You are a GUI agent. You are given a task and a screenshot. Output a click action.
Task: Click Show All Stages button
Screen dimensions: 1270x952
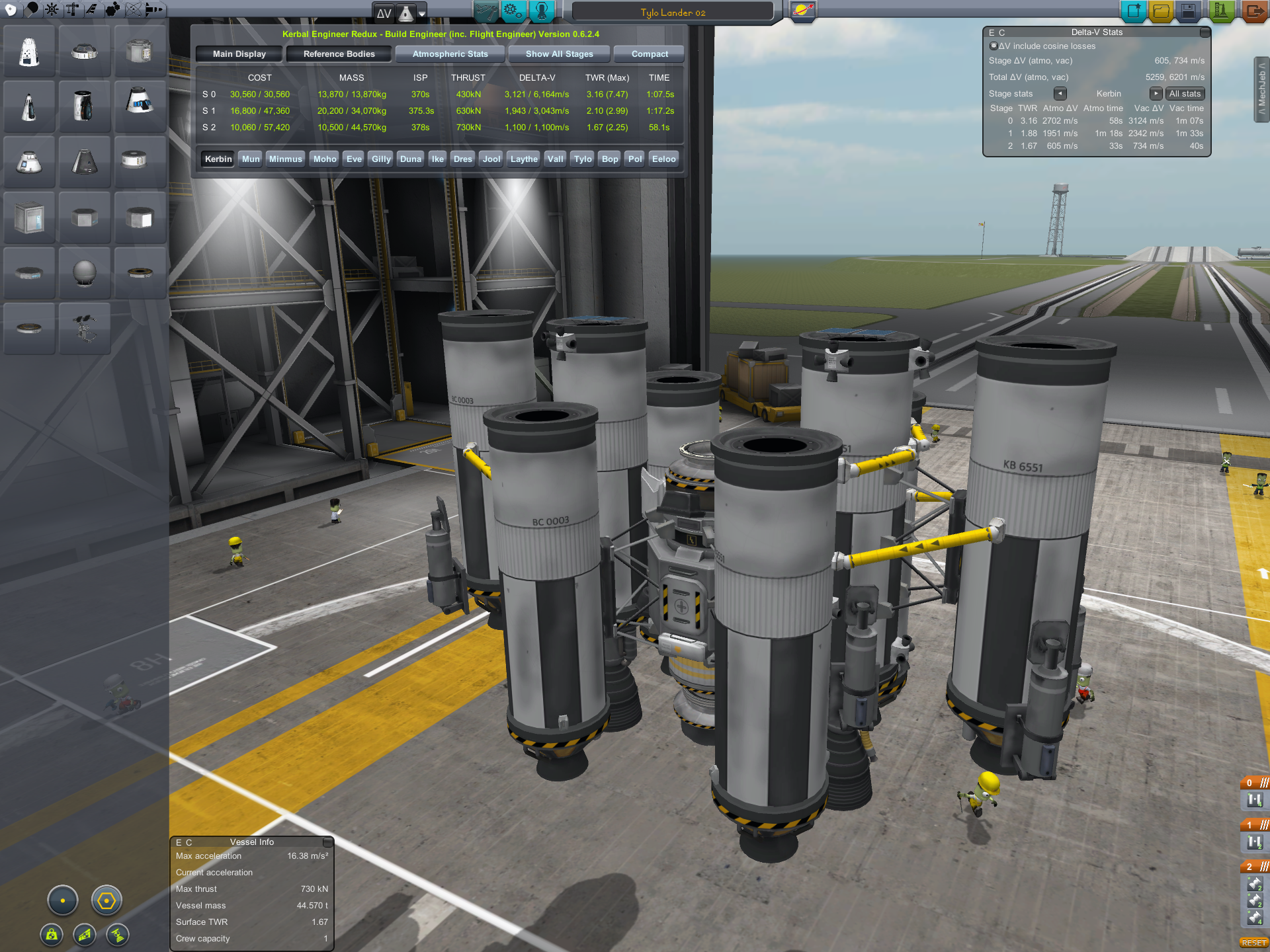560,54
